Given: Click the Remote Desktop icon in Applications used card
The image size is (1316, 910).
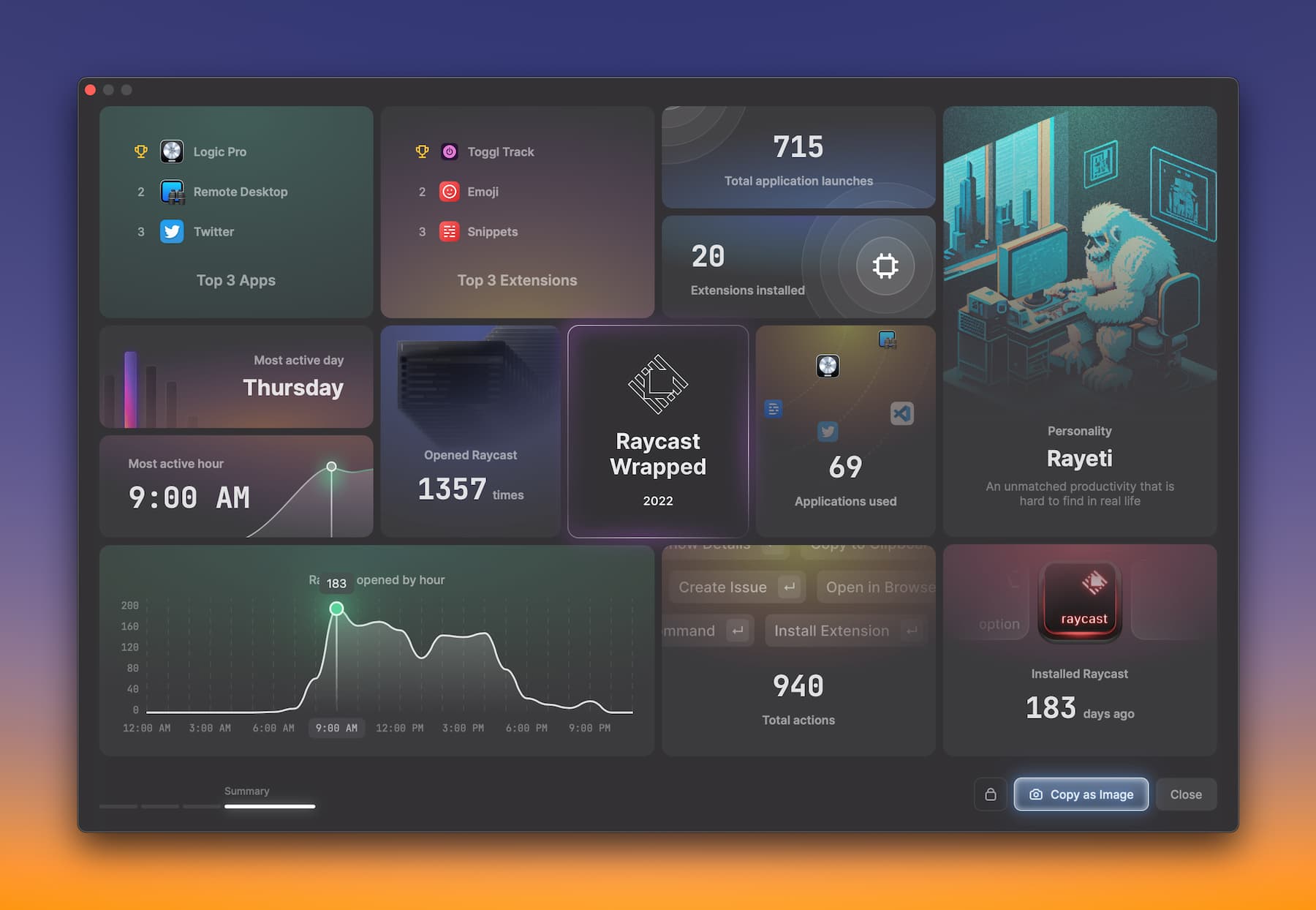Looking at the screenshot, I should coord(887,339).
